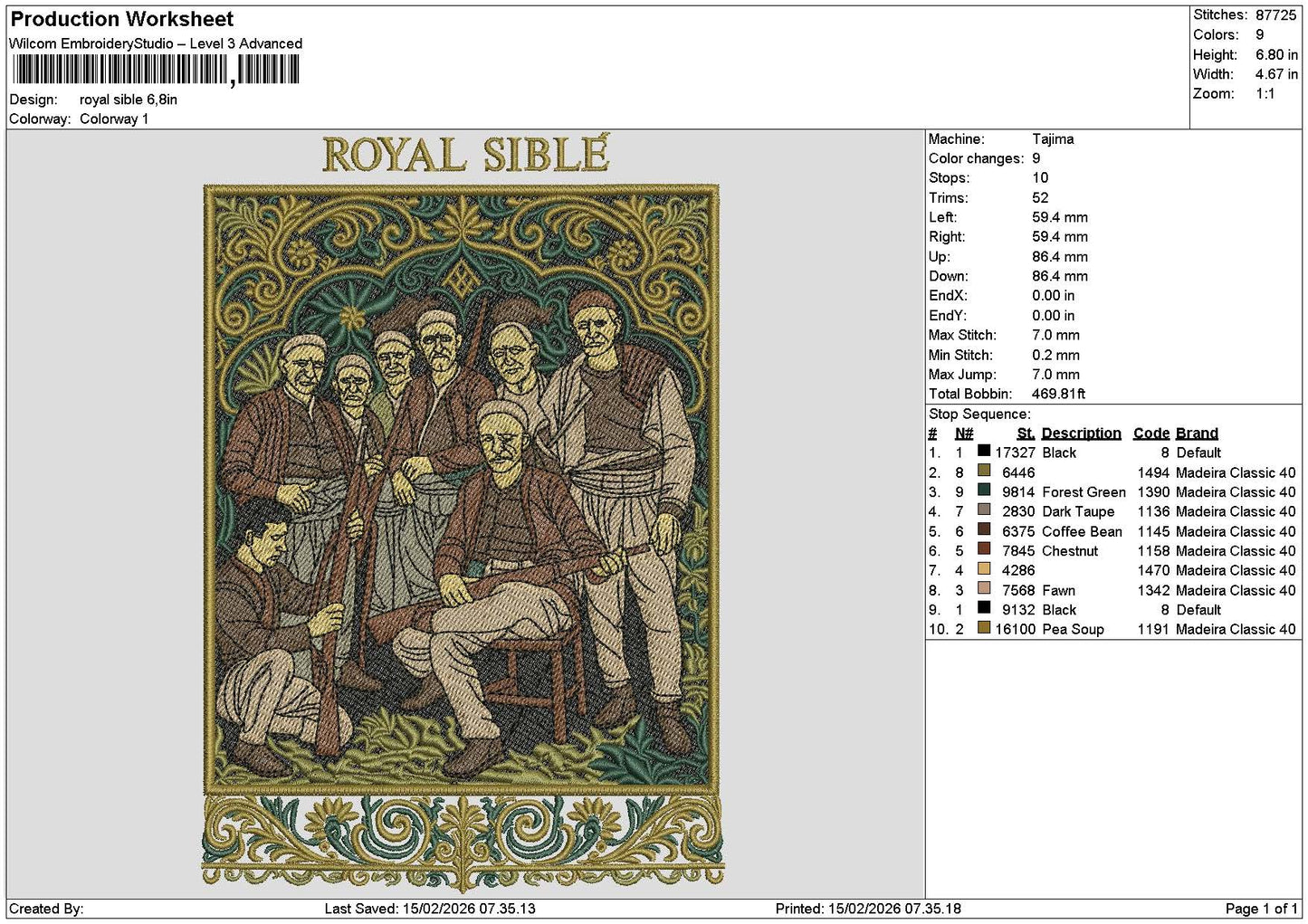The height and width of the screenshot is (924, 1308).
Task: Click the Chestnut color swatch
Action: tap(984, 549)
